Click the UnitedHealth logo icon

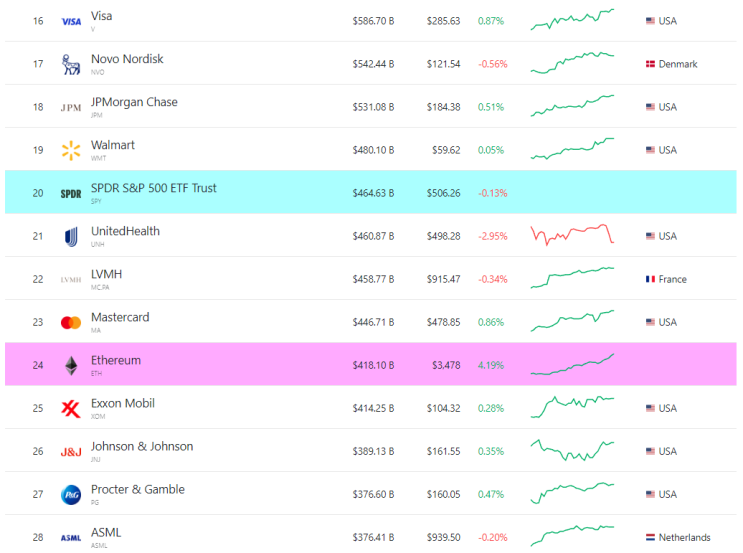click(x=71, y=236)
